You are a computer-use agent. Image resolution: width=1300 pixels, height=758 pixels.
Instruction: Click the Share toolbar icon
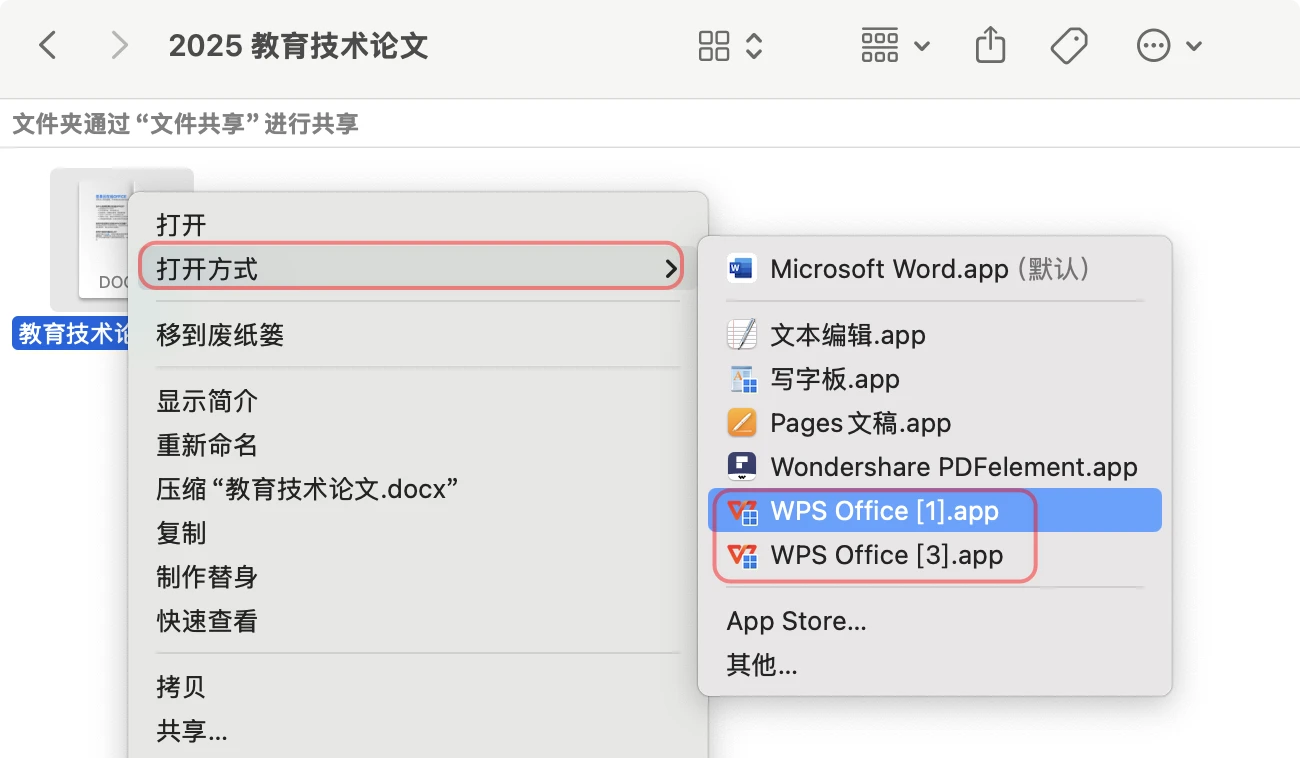(x=989, y=46)
